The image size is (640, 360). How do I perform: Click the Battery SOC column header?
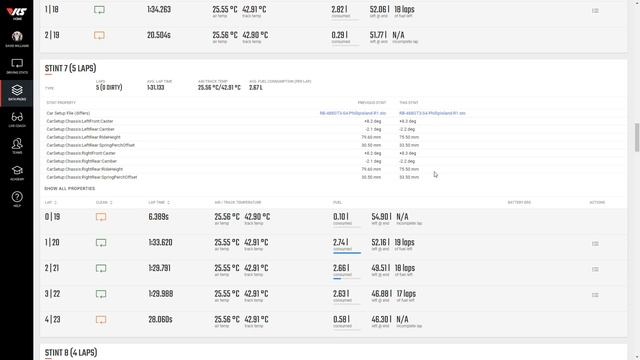pos(519,202)
